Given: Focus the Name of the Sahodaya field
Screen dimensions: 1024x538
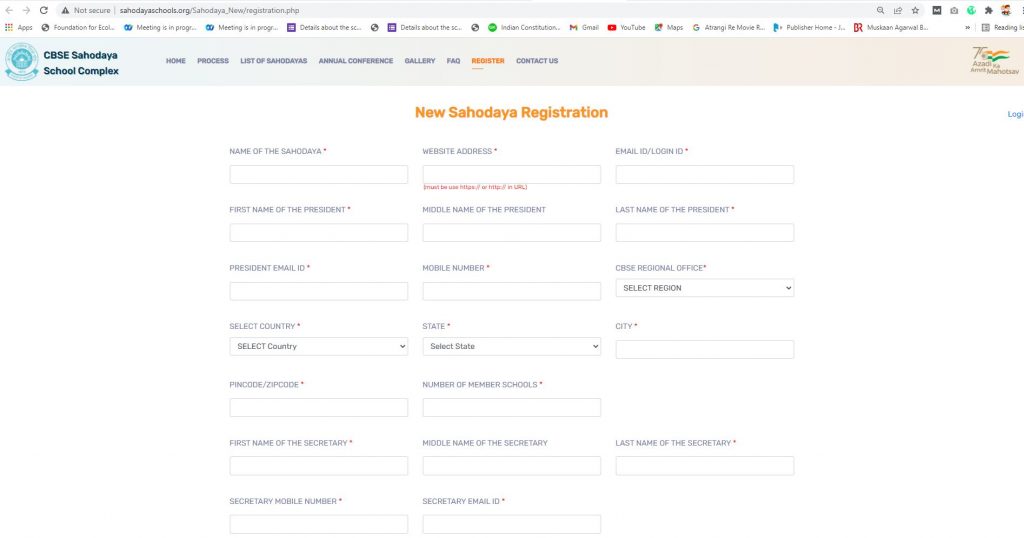Looking at the screenshot, I should point(319,174).
